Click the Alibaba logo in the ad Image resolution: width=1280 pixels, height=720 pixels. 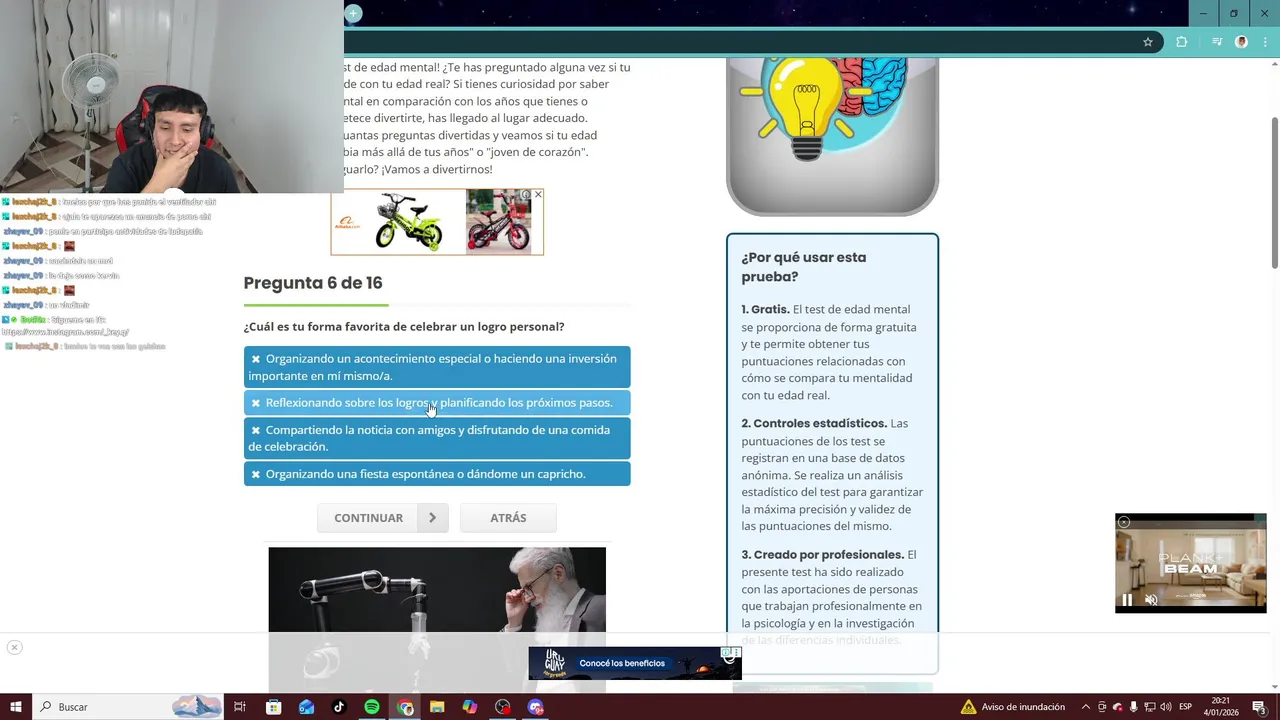[x=348, y=224]
